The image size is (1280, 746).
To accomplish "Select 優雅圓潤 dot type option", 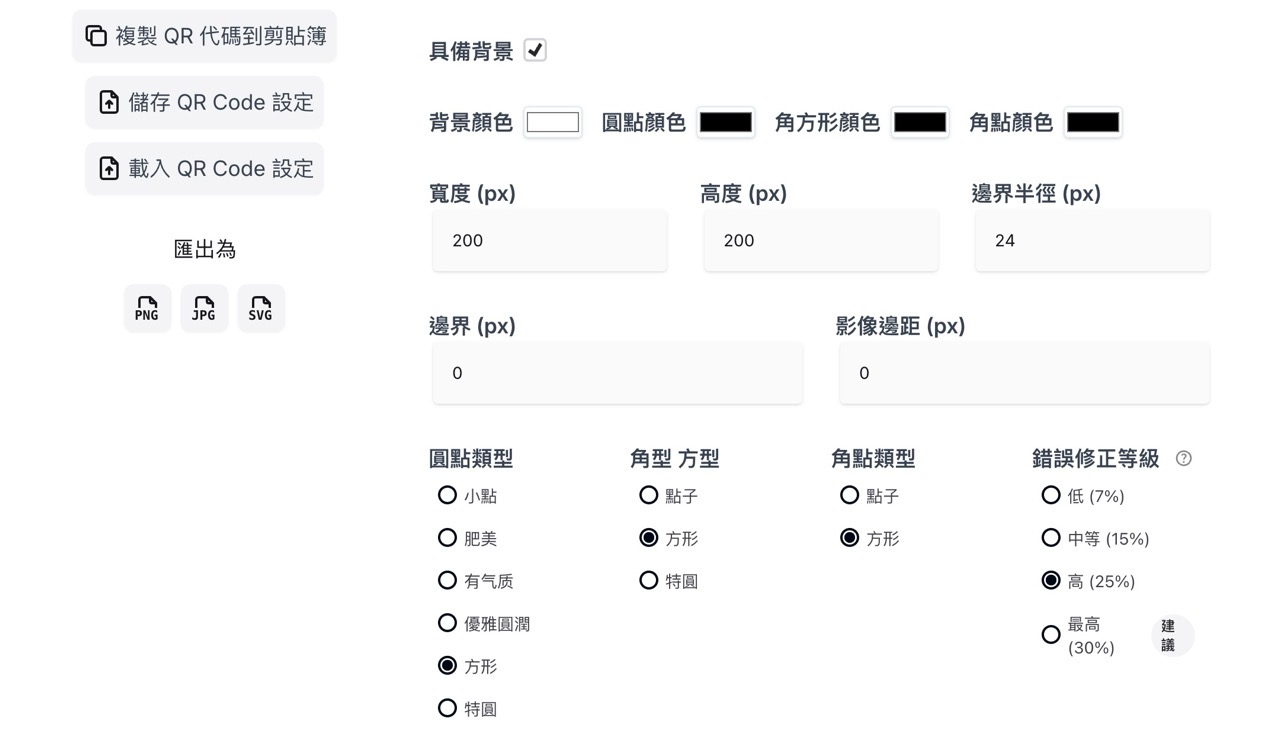I will 447,623.
